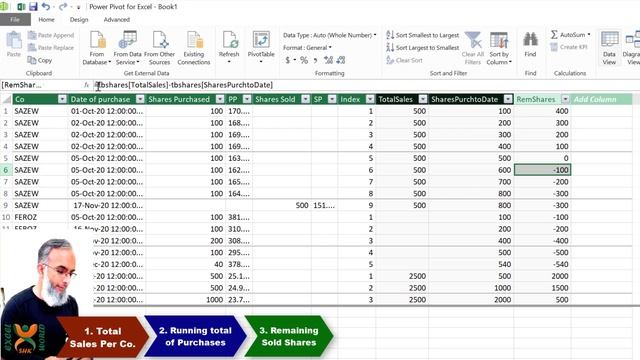Screen dimensions: 640x360
Task: Copy the selection with Copy button
Action: click(40, 60)
